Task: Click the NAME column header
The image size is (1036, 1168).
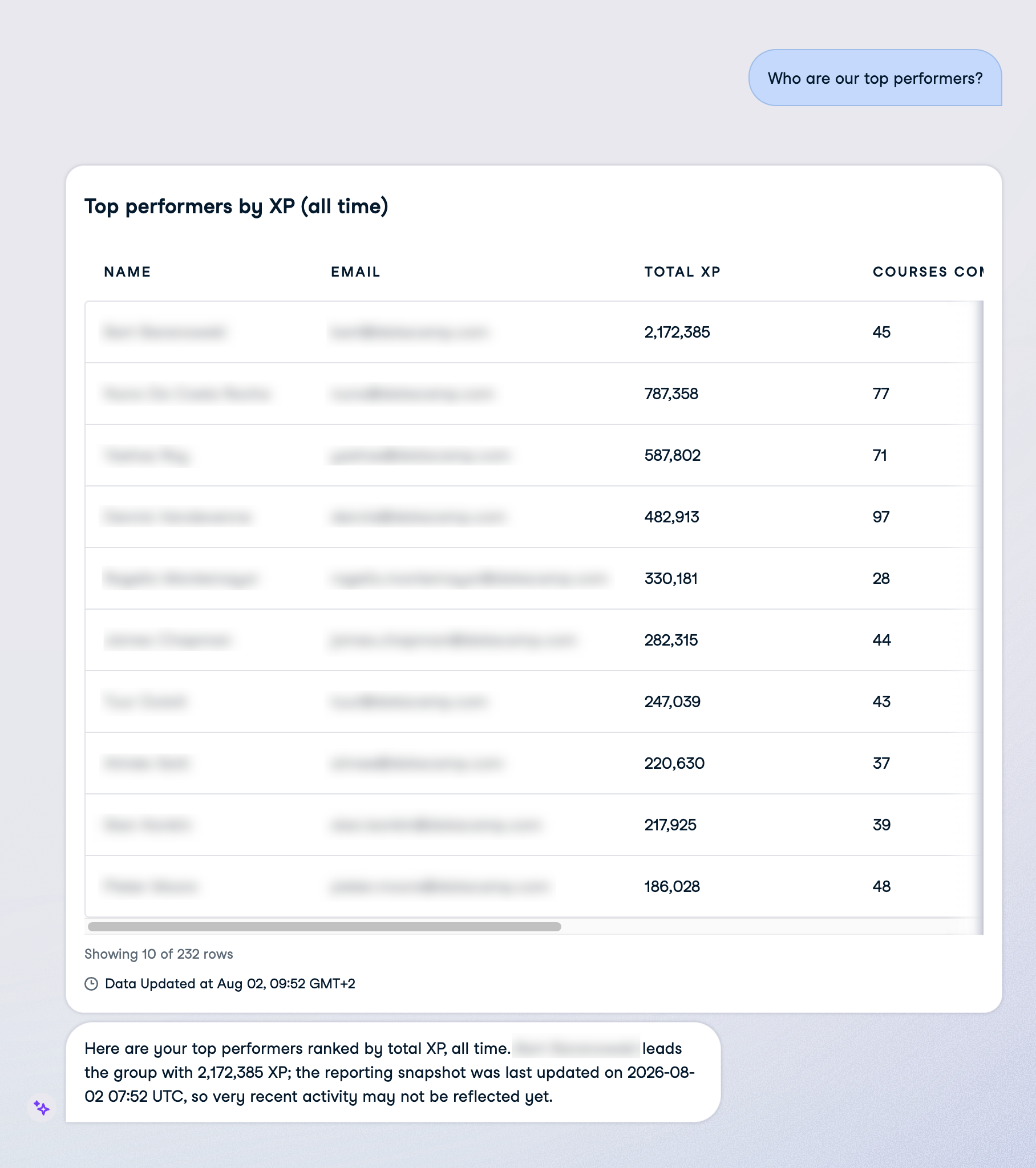Action: 127,271
